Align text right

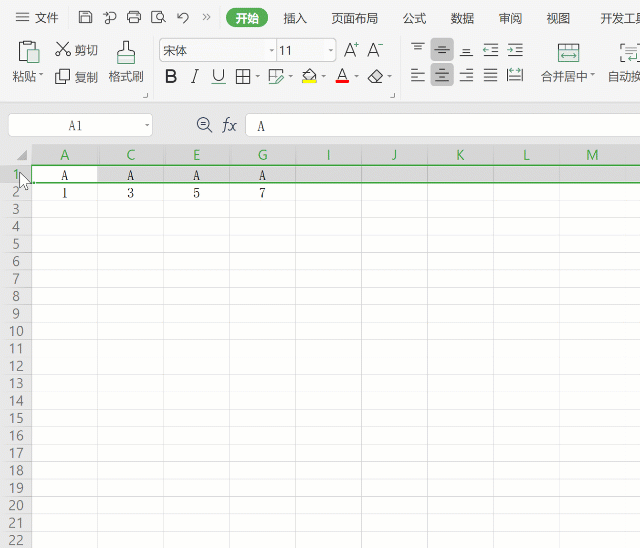tap(466, 75)
